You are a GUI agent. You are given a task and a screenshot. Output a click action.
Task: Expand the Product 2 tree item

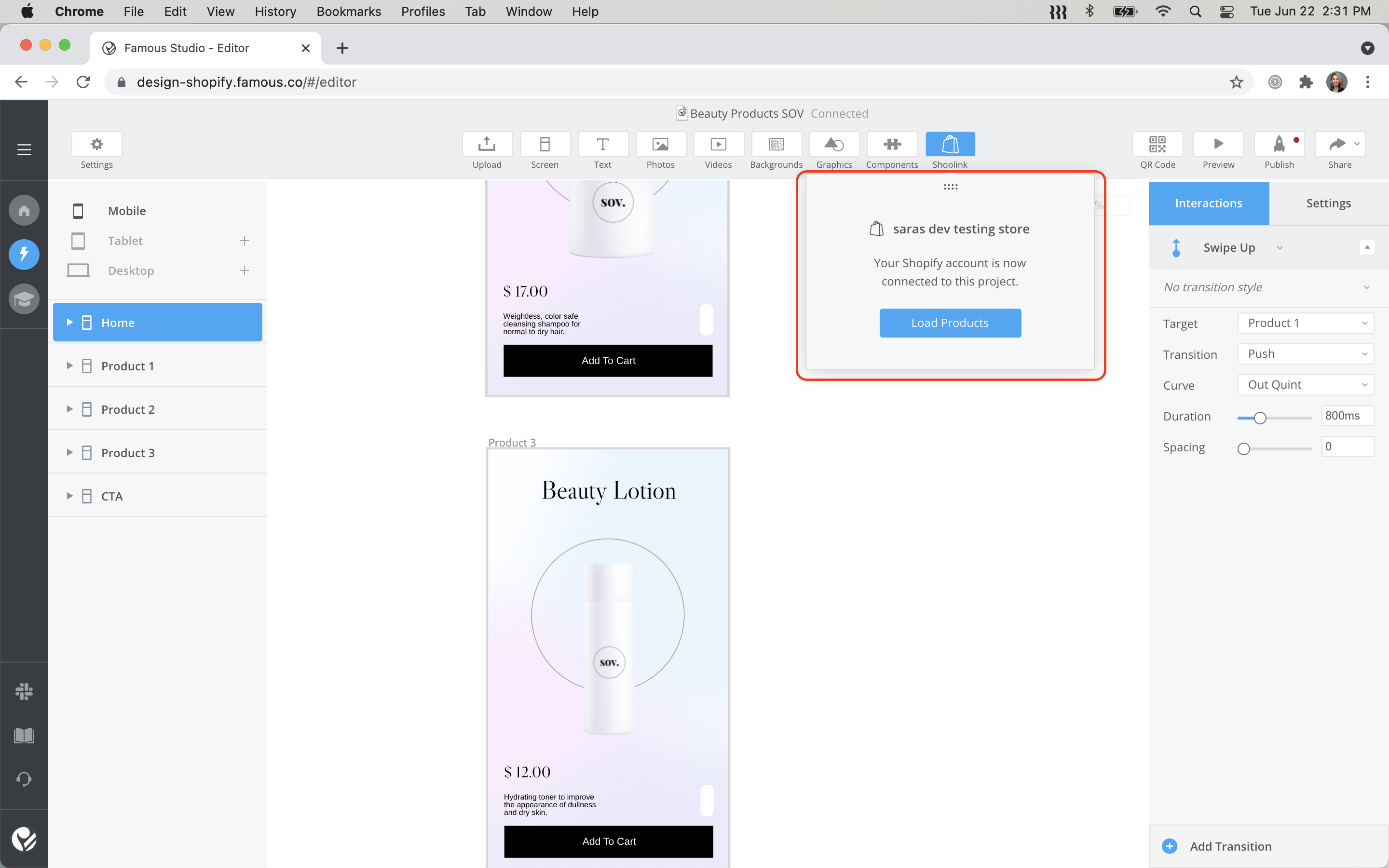tap(69, 409)
